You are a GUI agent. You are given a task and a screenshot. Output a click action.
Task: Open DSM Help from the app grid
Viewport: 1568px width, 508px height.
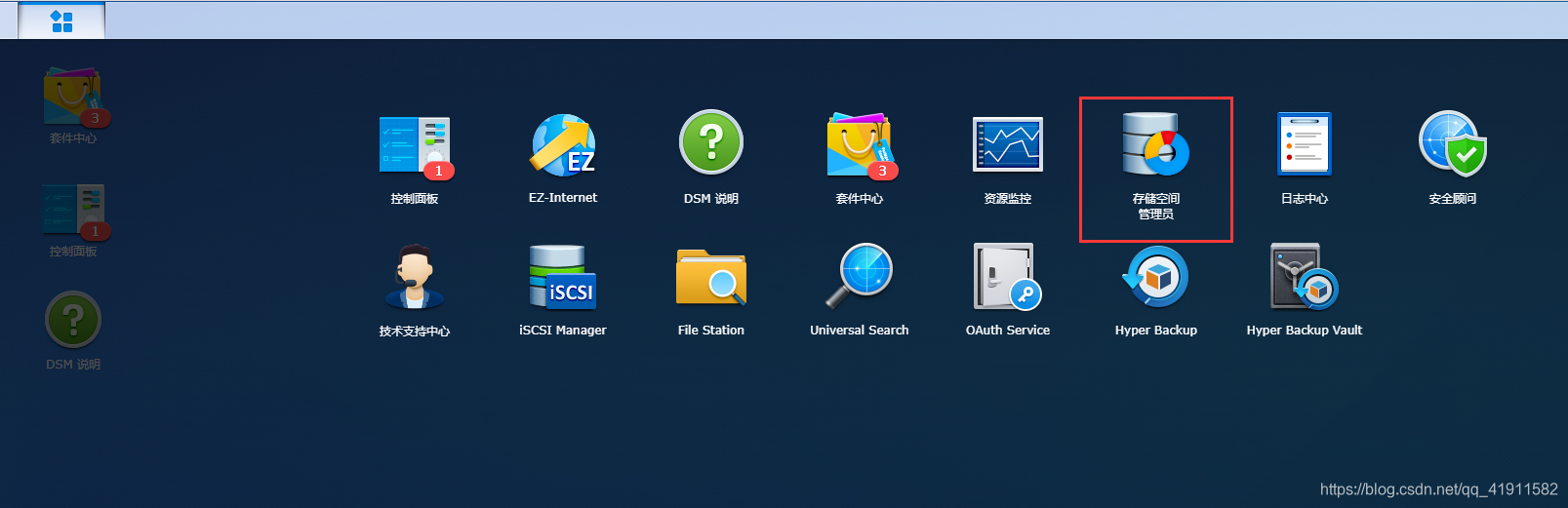tap(711, 142)
